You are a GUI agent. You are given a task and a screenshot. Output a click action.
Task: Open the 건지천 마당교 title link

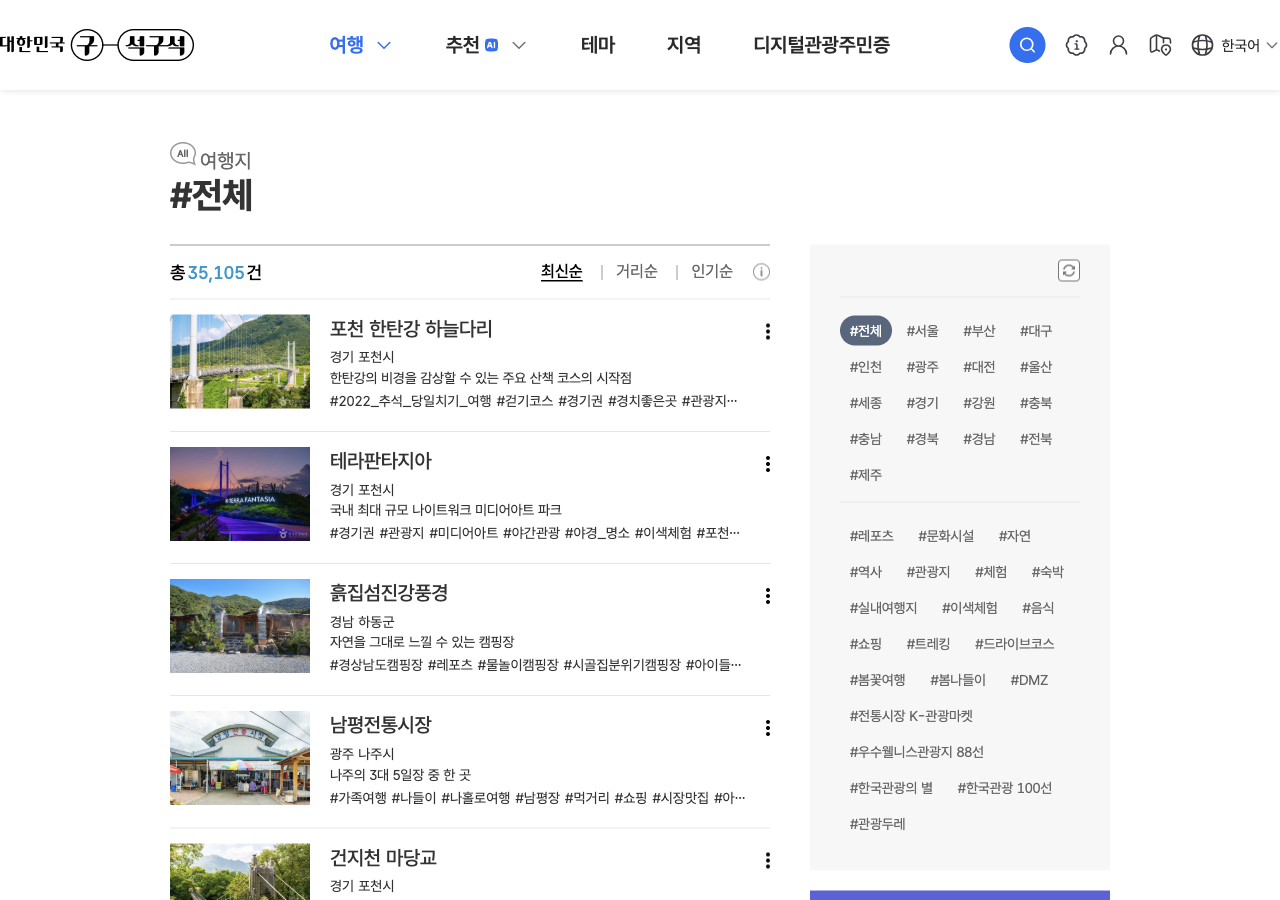383,858
